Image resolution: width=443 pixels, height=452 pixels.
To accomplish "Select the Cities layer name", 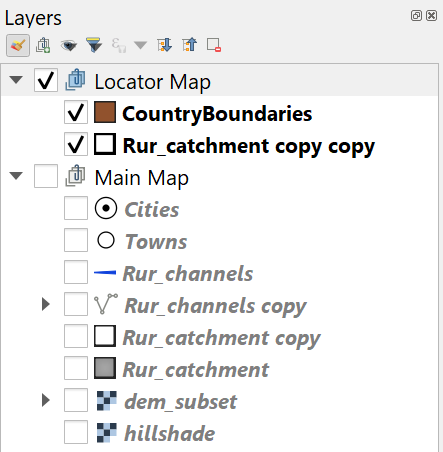I will [152, 209].
